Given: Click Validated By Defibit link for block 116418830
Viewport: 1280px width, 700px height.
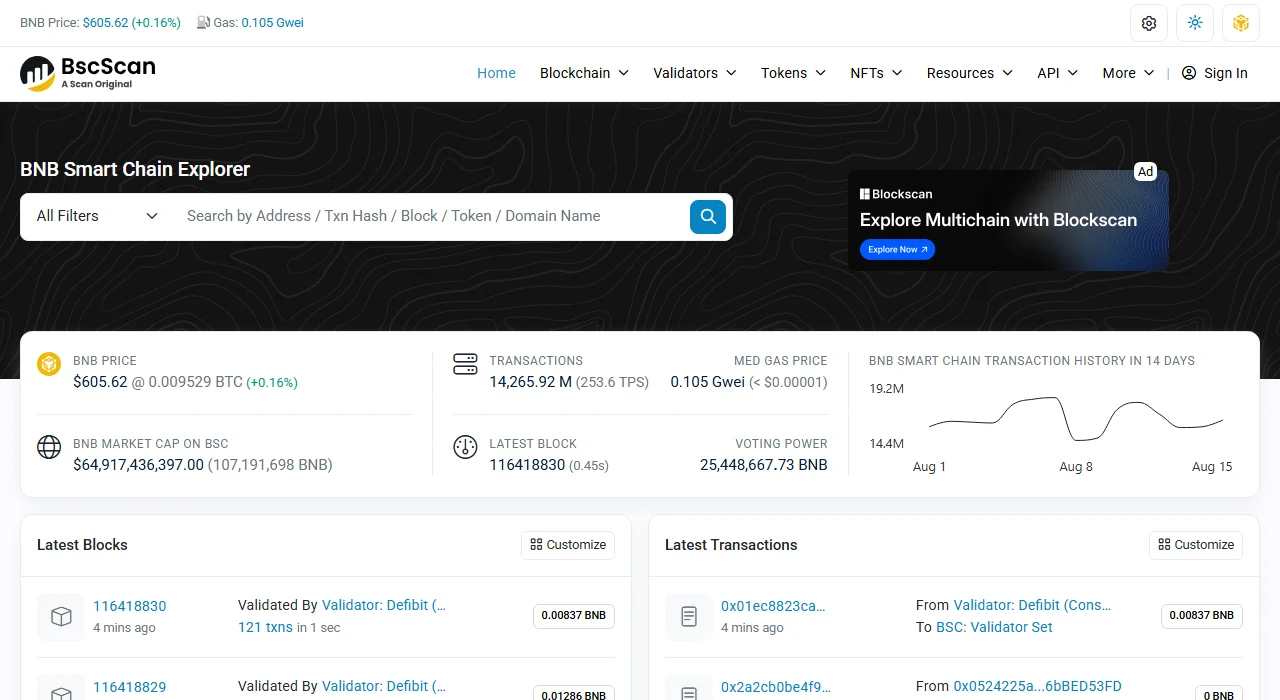Looking at the screenshot, I should pos(384,605).
